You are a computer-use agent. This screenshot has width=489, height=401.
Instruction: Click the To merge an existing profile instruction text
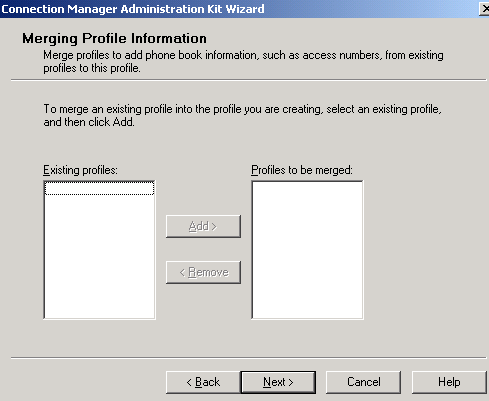(x=242, y=109)
